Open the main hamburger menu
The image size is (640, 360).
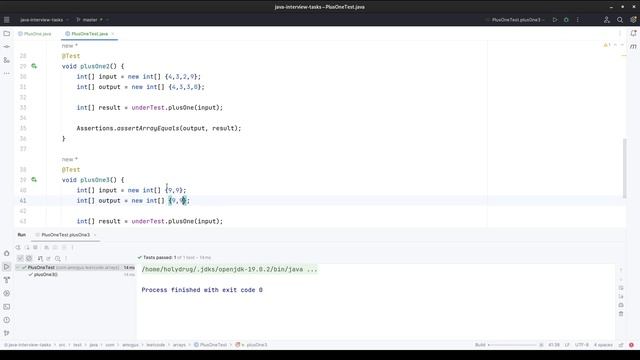point(7,20)
